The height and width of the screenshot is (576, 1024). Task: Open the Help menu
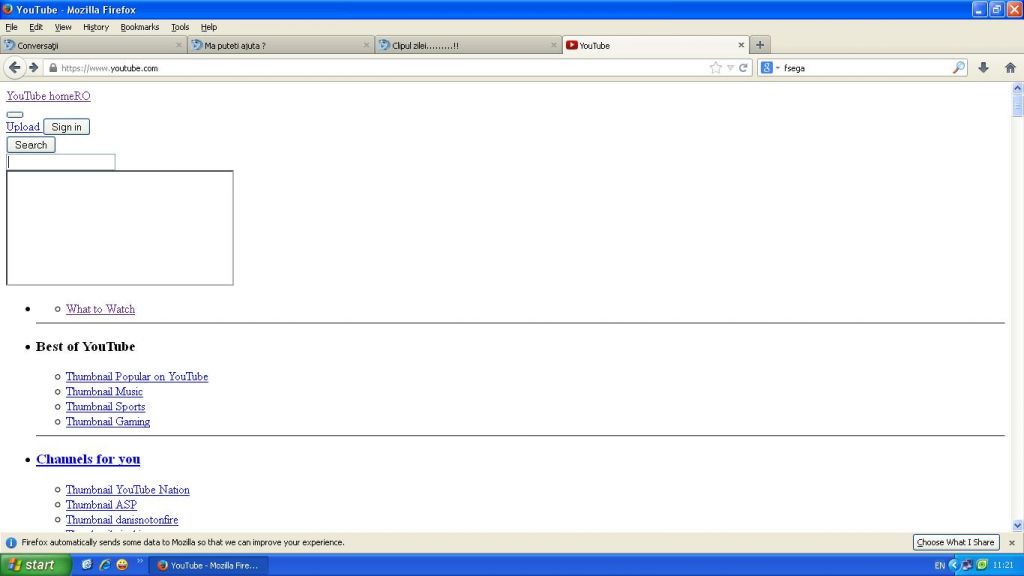(x=209, y=27)
